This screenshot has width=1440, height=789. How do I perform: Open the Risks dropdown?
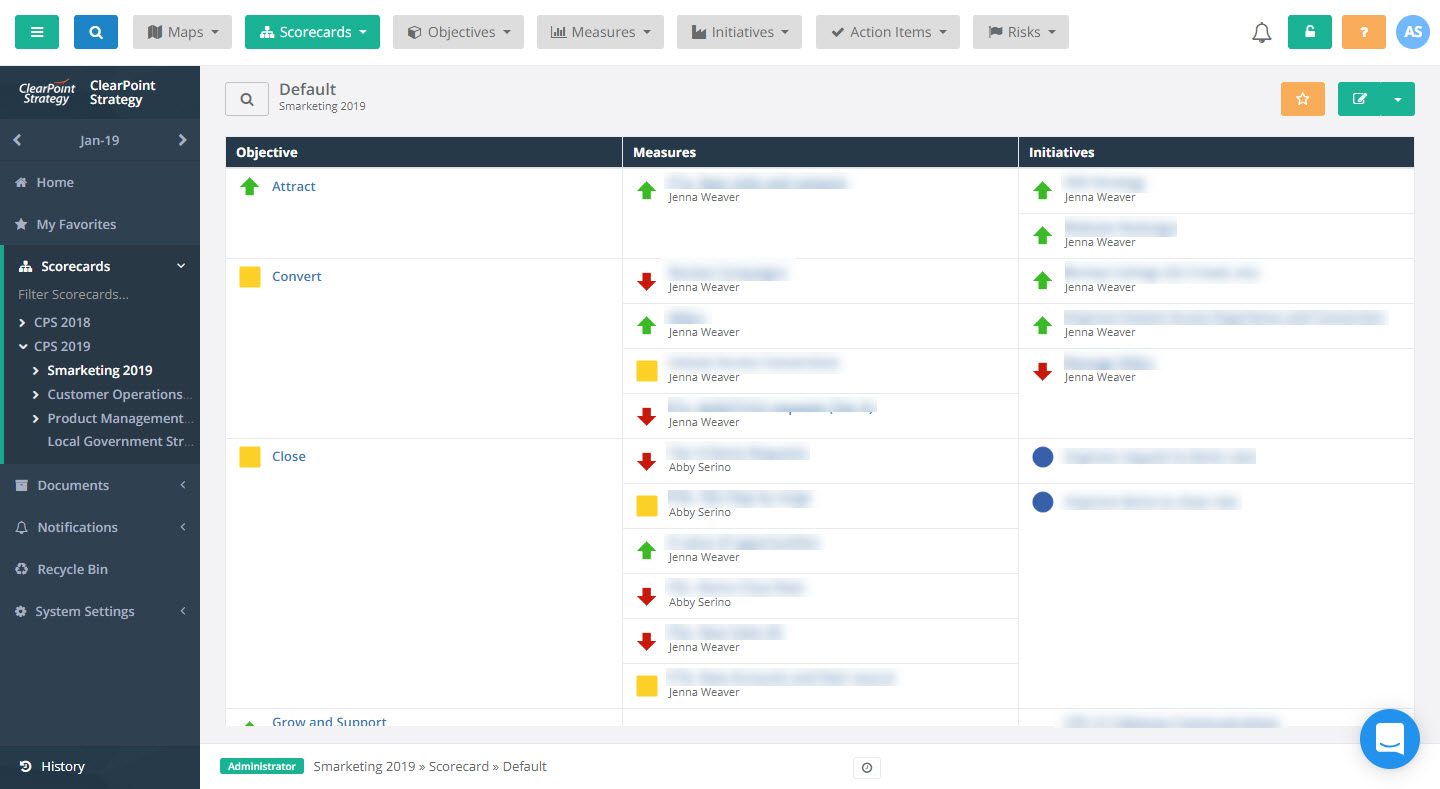coord(1020,31)
